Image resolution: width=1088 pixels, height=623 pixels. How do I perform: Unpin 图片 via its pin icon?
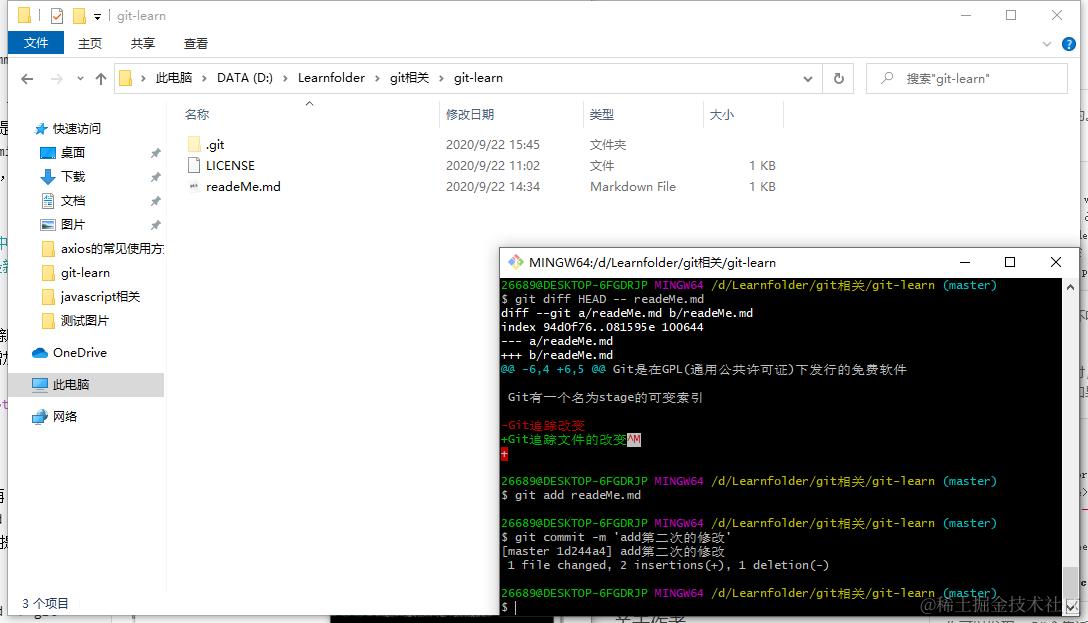[155, 225]
